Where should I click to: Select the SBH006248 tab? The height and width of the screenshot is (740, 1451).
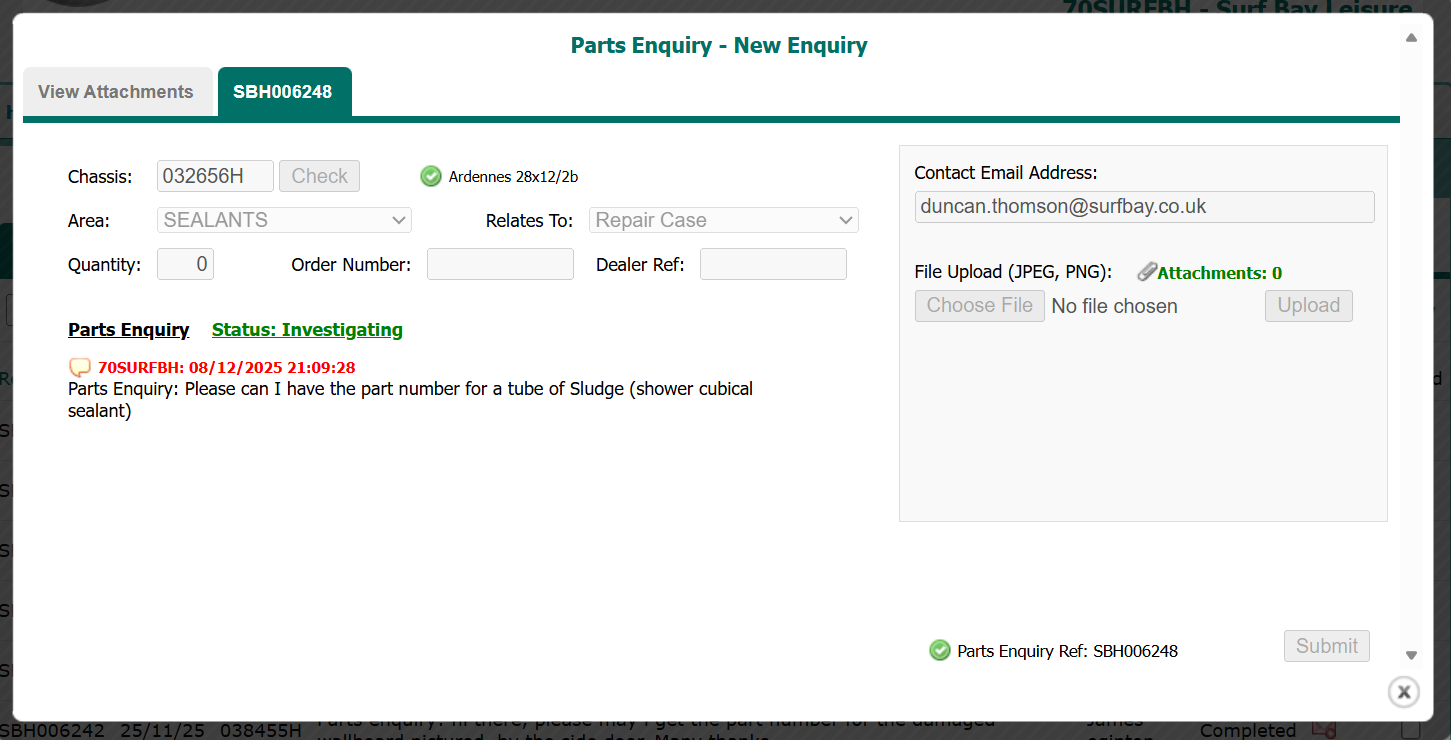pyautogui.click(x=283, y=92)
